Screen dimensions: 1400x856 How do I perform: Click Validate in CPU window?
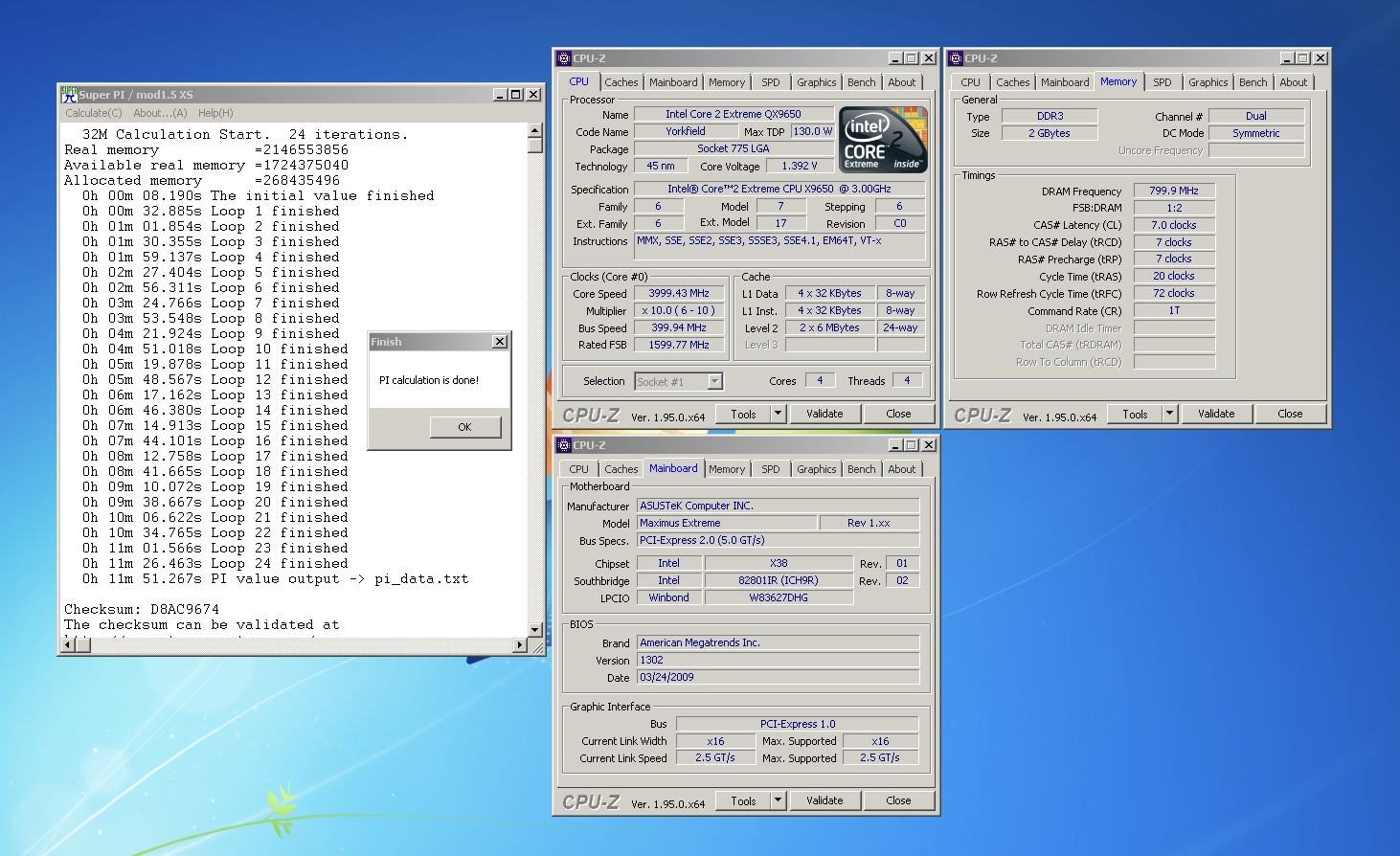coord(824,414)
